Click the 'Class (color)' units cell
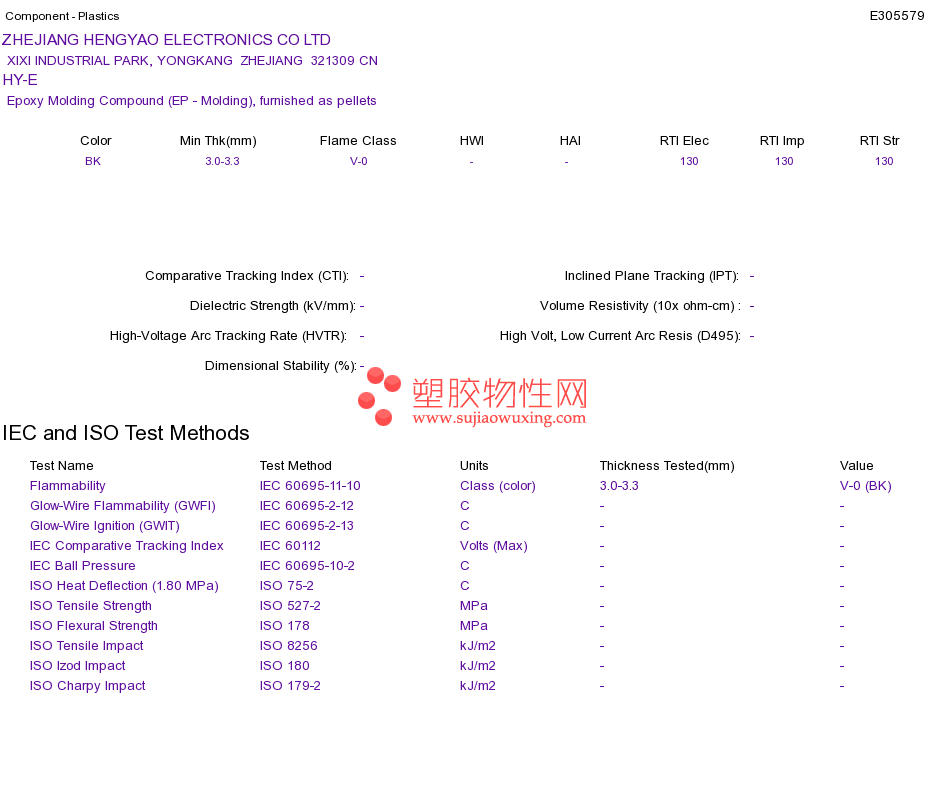This screenshot has width=950, height=800. (x=497, y=486)
